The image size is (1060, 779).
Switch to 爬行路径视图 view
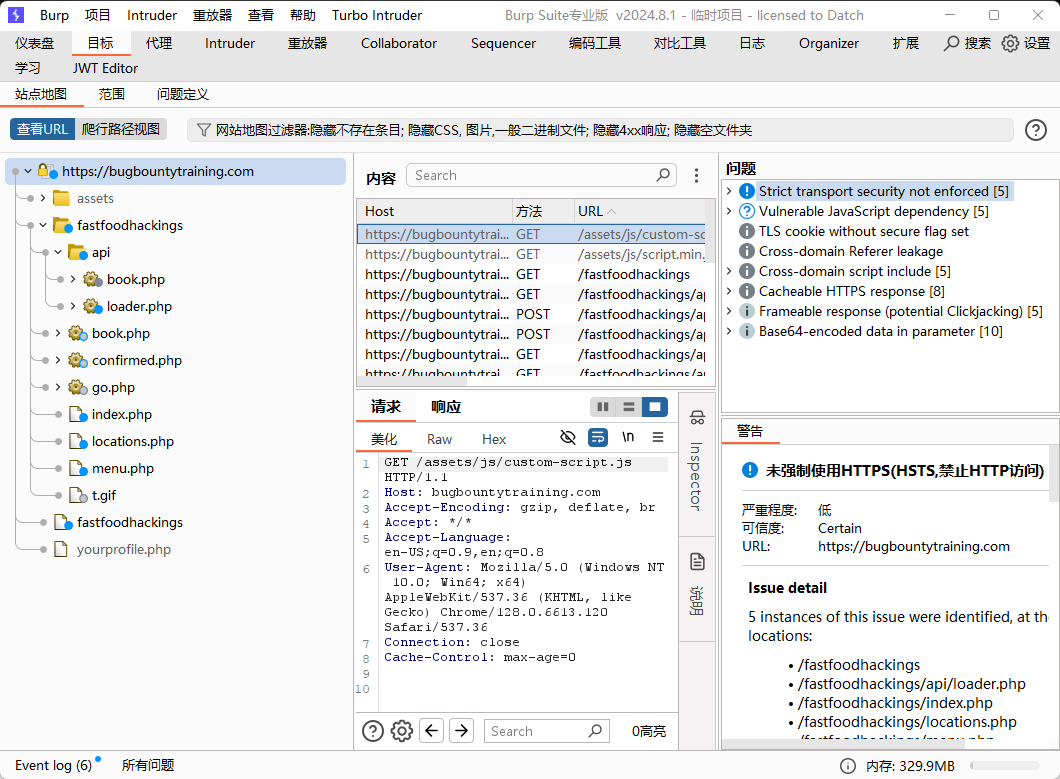(121, 129)
